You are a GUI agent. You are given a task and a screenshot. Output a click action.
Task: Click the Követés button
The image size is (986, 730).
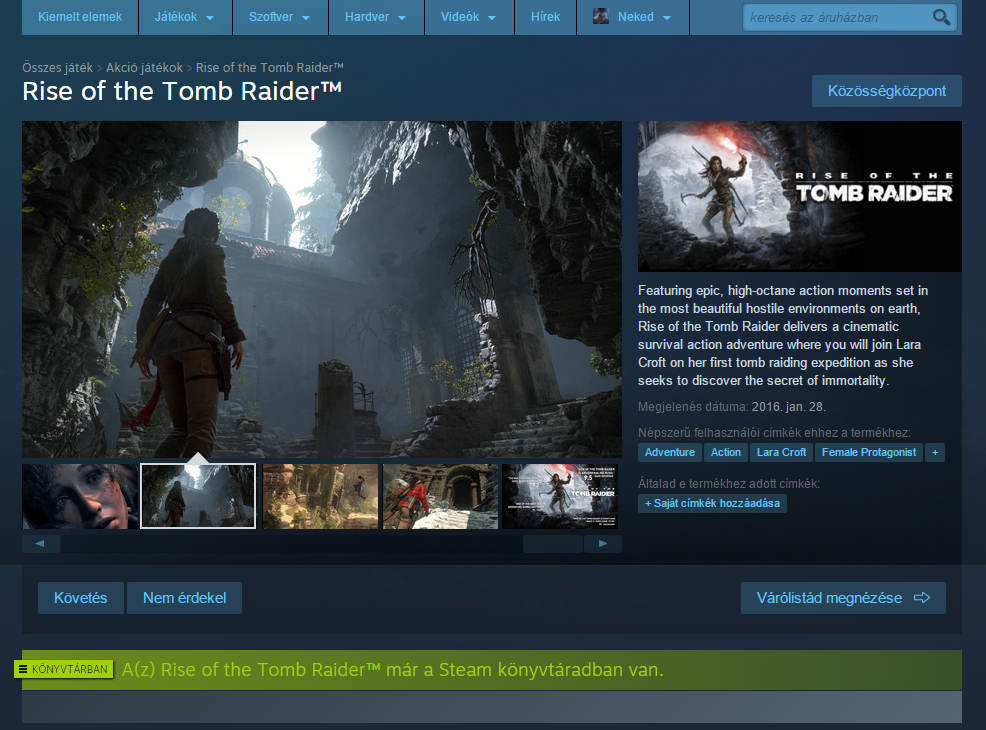click(80, 597)
